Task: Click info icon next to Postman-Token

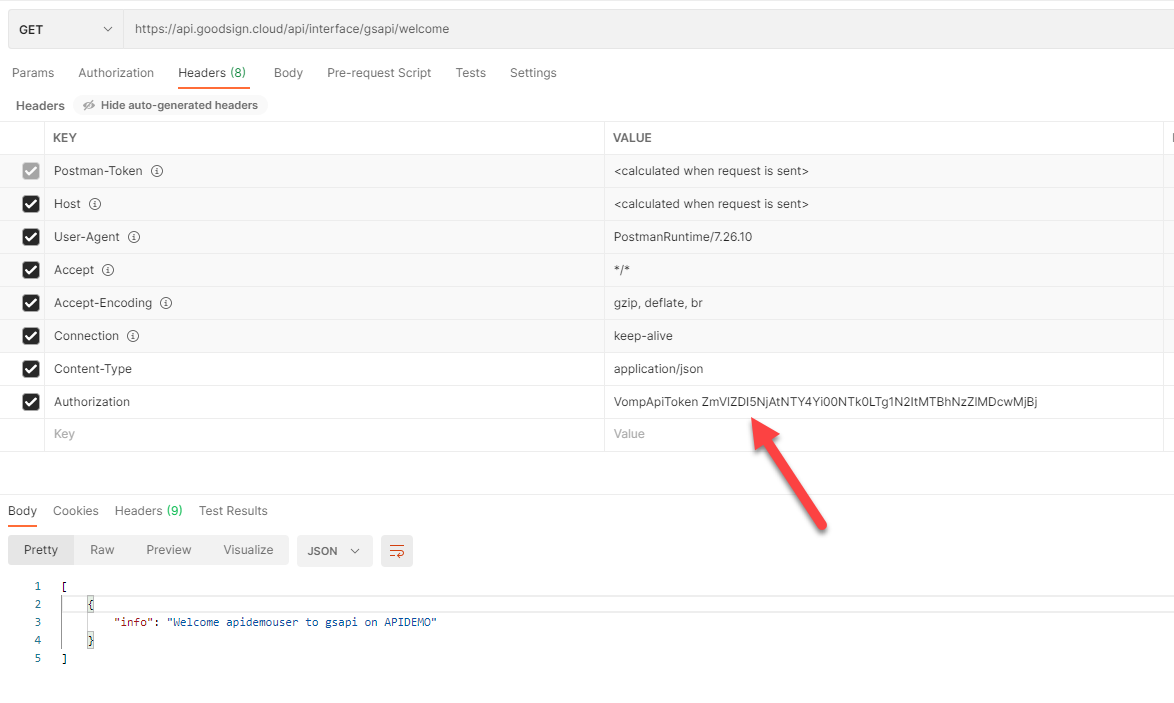Action: (157, 171)
